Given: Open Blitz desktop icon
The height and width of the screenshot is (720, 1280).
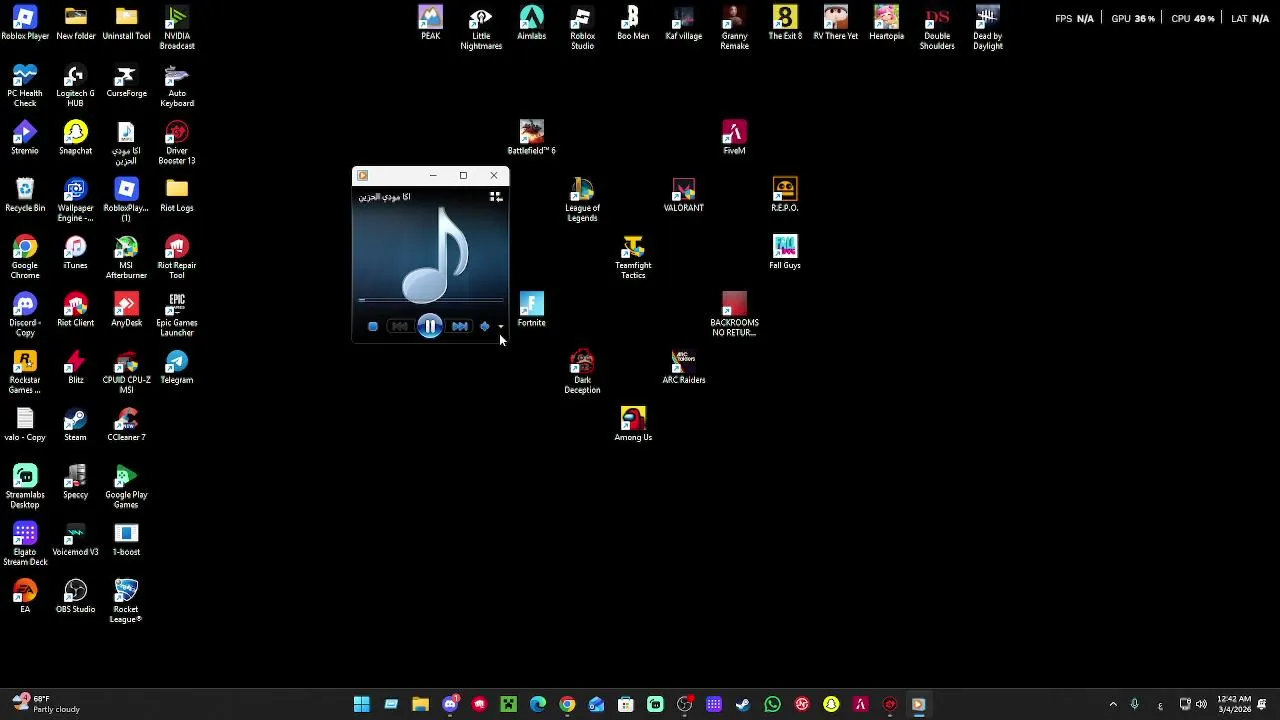Looking at the screenshot, I should pos(76,367).
